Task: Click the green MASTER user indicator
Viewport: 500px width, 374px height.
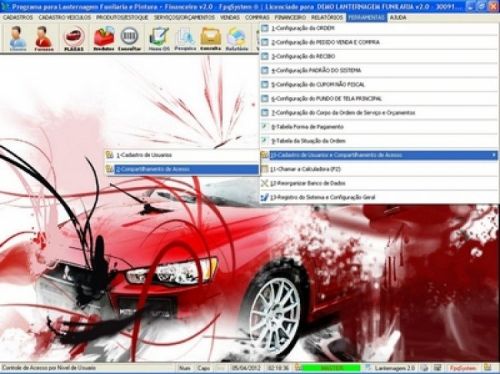Action: (331, 368)
